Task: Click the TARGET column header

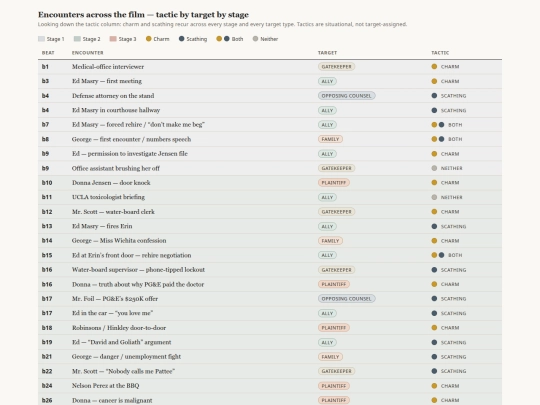Action: click(328, 53)
